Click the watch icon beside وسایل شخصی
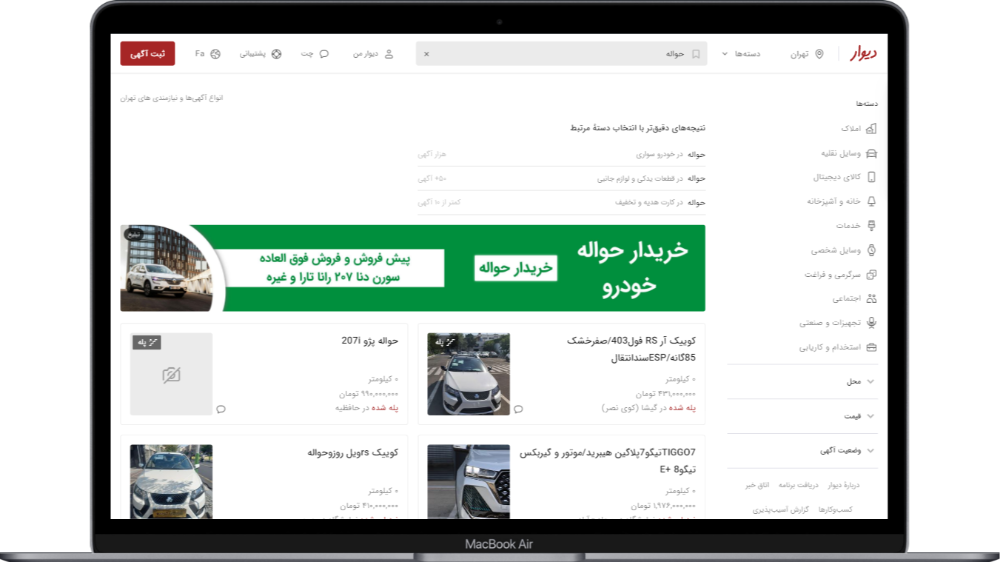 [x=871, y=251]
